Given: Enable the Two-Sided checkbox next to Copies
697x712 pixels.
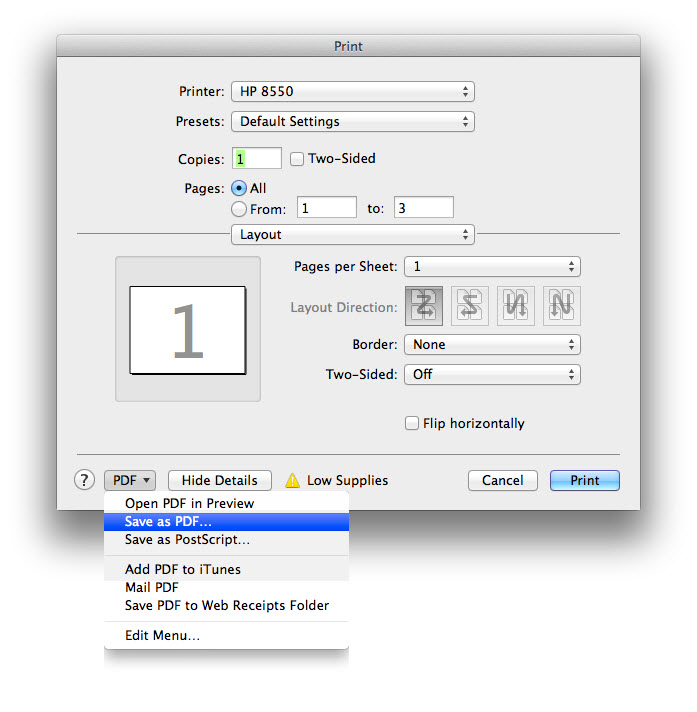Looking at the screenshot, I should [297, 158].
